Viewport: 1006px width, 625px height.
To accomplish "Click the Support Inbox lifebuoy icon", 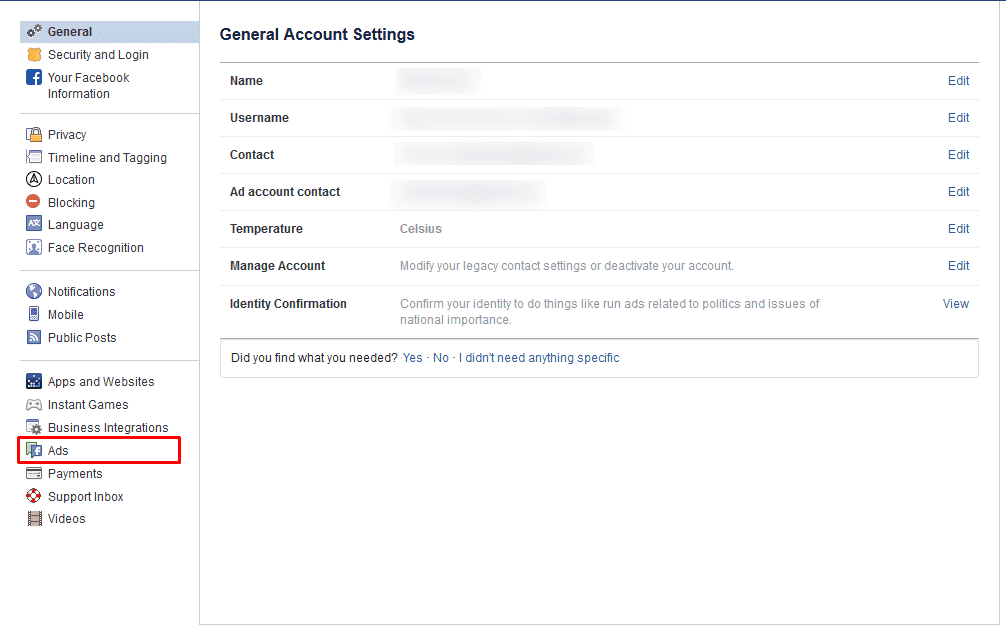I will pos(34,497).
